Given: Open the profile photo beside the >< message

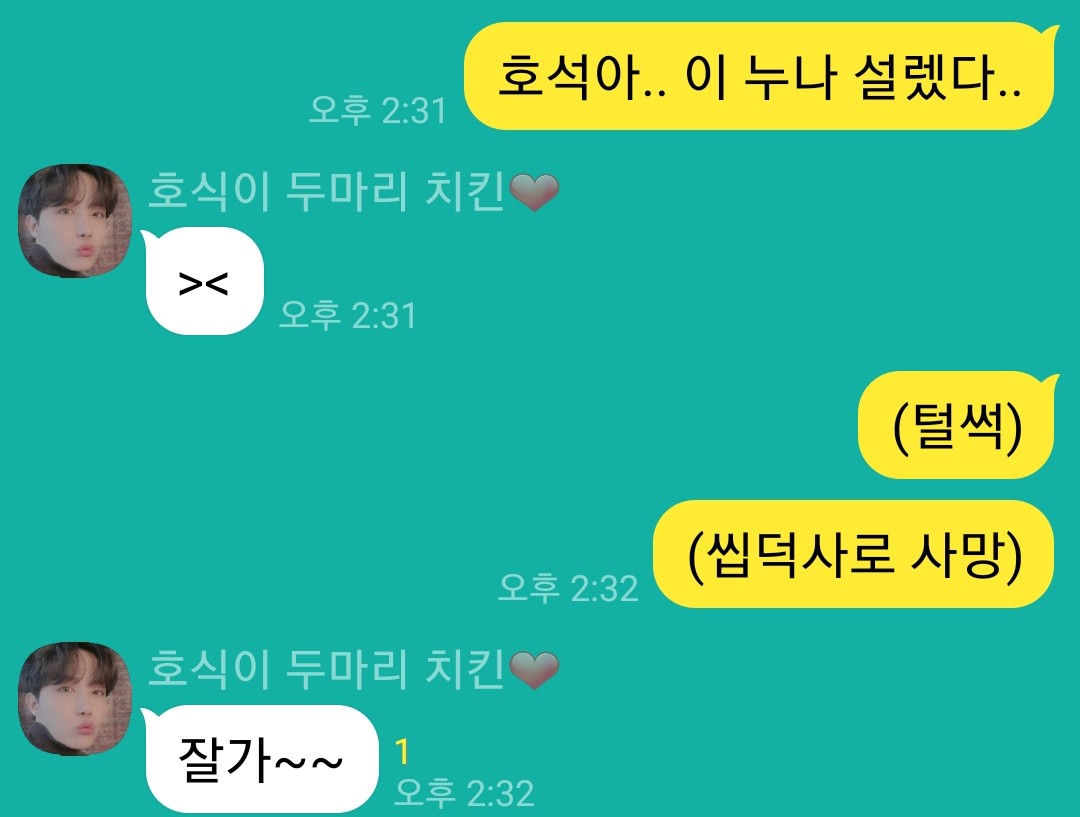Looking at the screenshot, I should (75, 220).
